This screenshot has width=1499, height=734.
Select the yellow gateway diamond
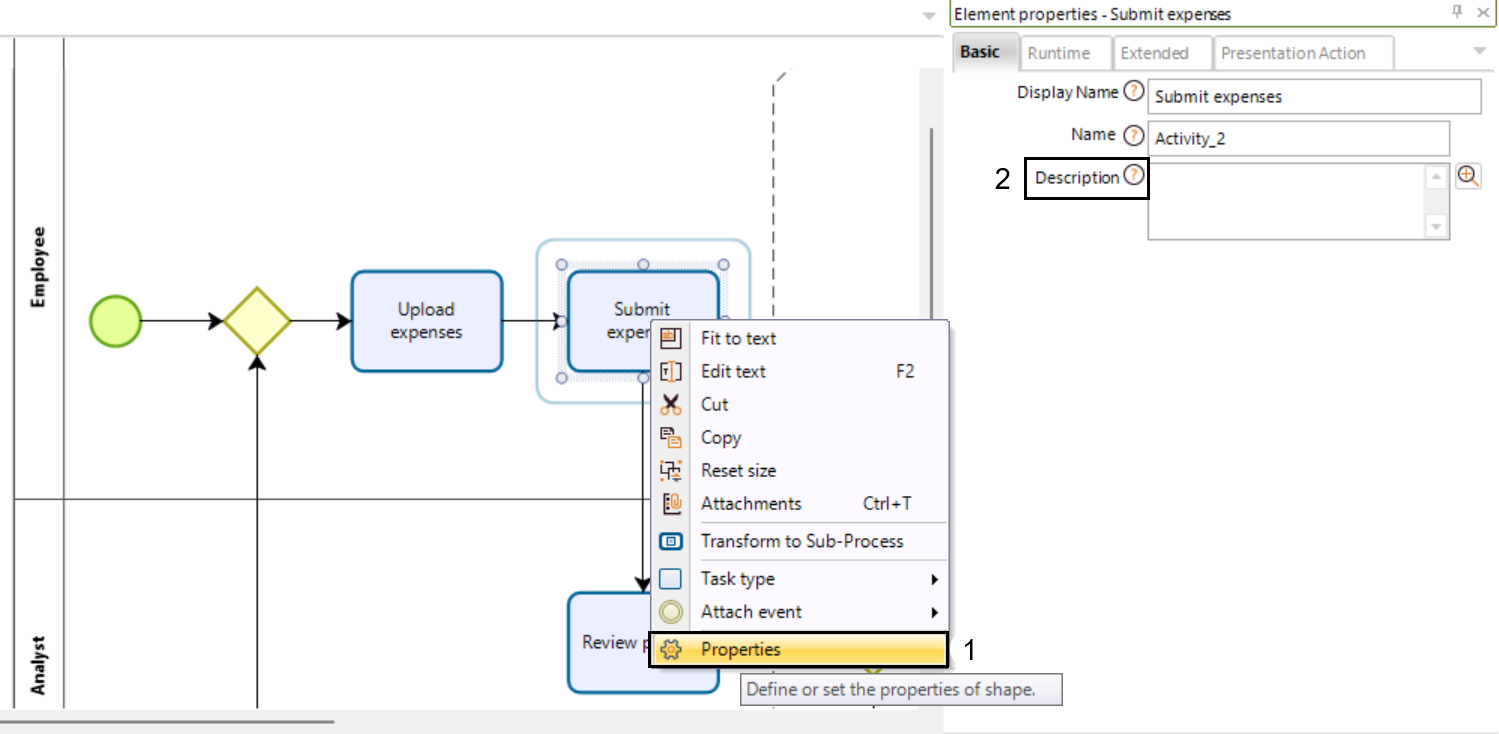click(257, 321)
